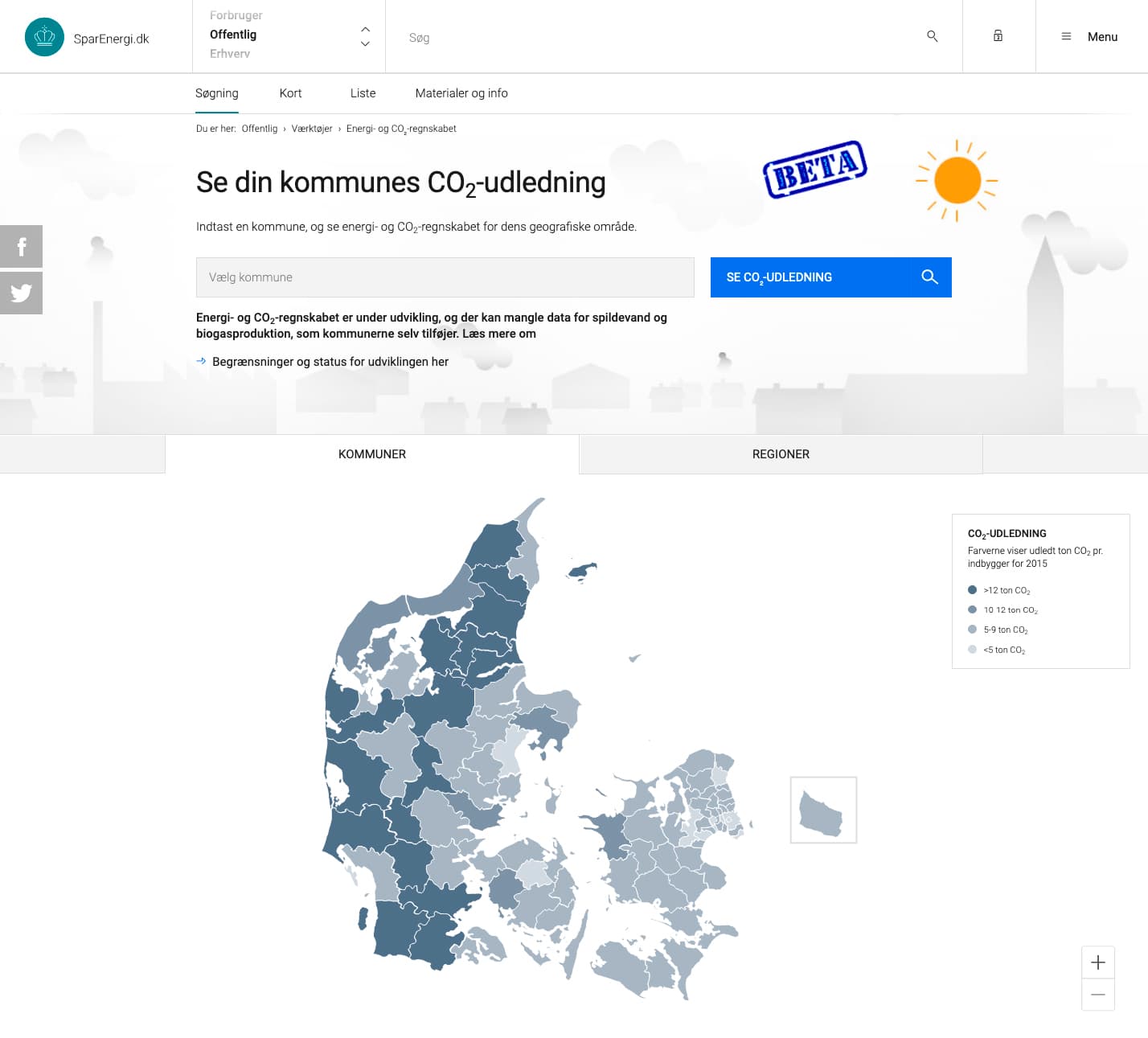The height and width of the screenshot is (1038, 1148).
Task: Switch to Kort tab
Action: 290,93
